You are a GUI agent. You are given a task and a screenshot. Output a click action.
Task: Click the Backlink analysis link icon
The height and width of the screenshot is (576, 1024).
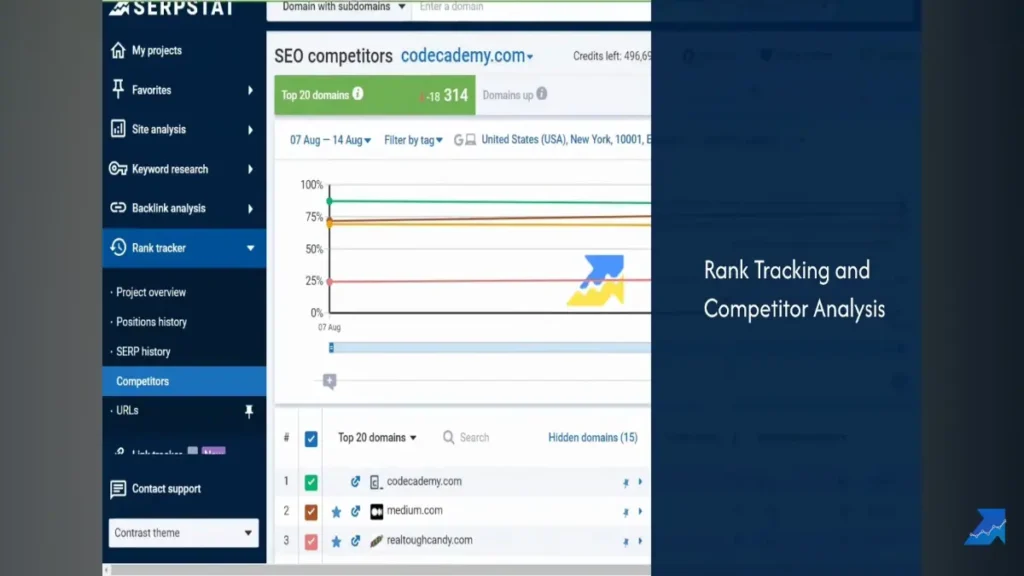118,208
